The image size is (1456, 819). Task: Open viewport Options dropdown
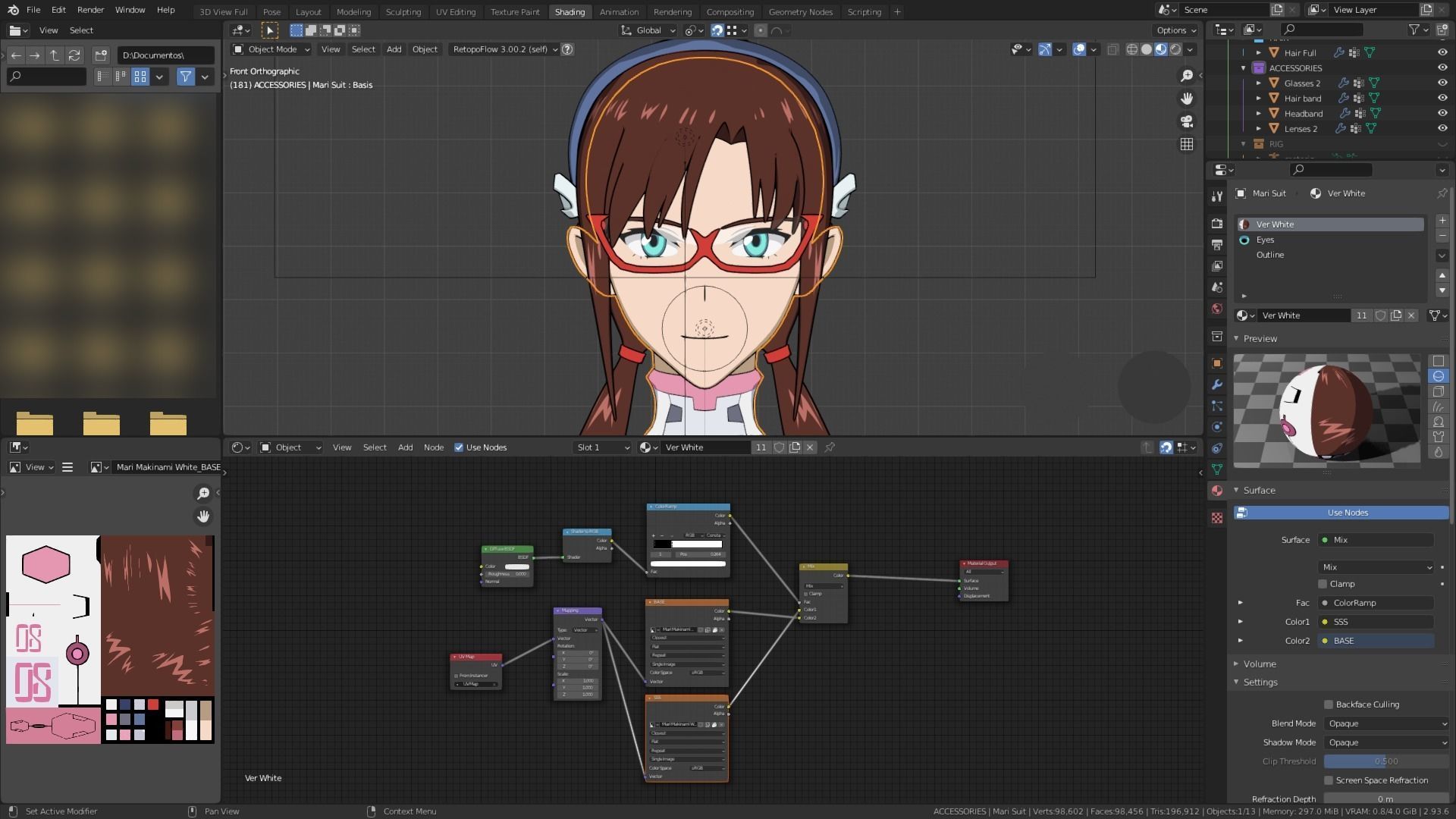1176,30
